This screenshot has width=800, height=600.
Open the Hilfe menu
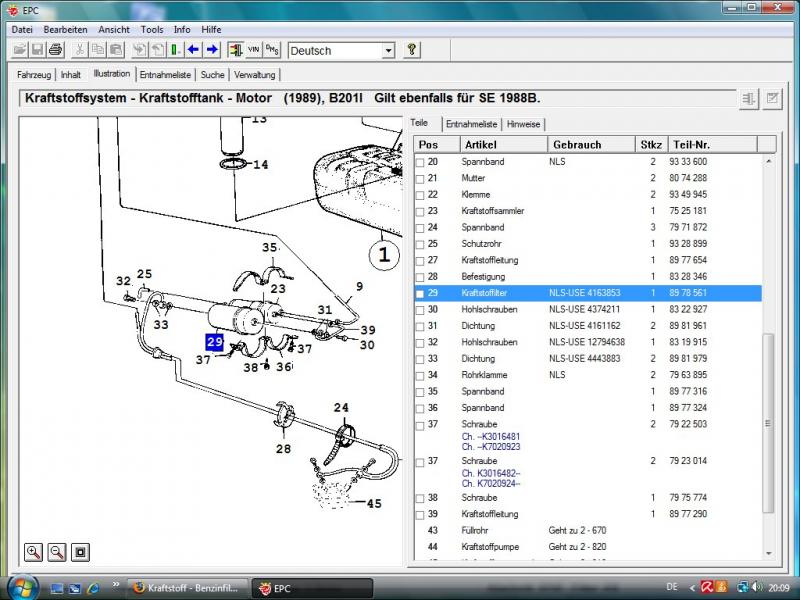(x=211, y=30)
